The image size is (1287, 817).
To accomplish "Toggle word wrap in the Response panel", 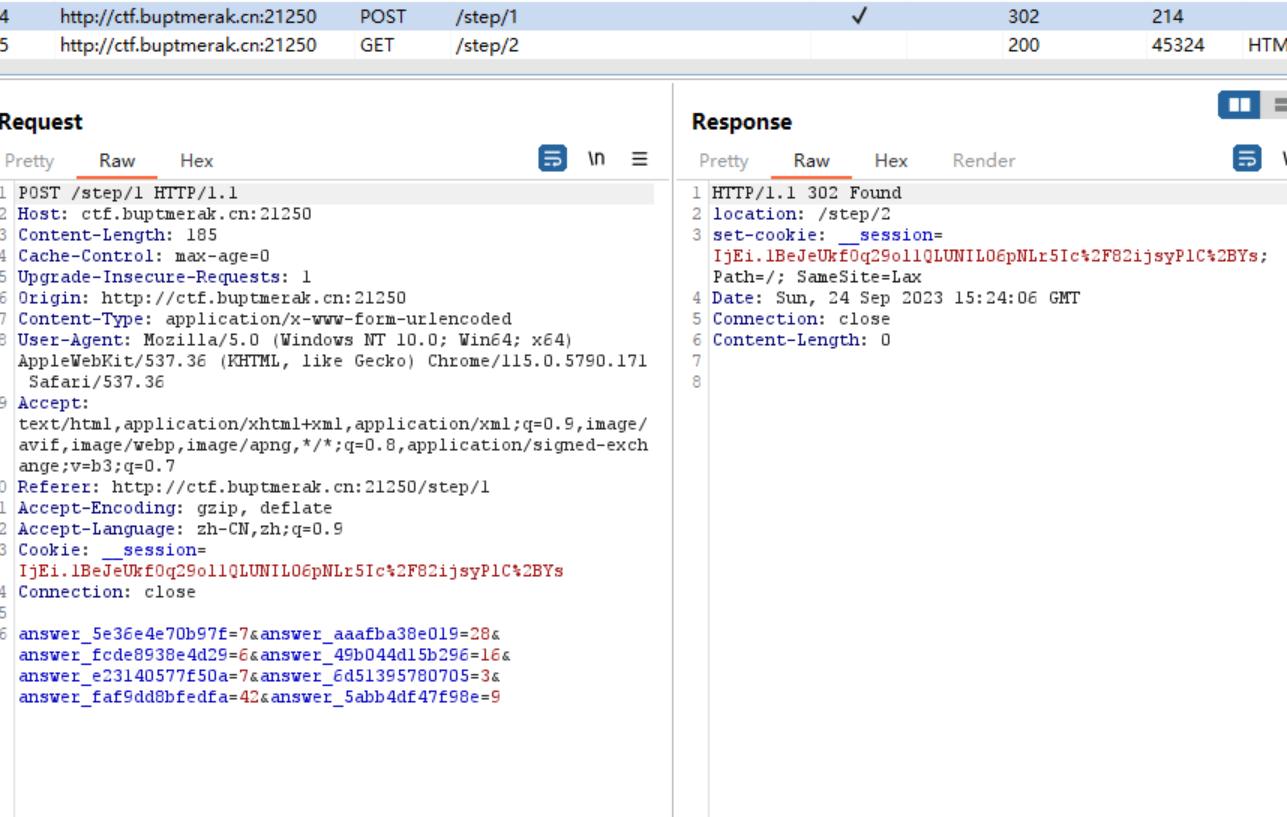I will pyautogui.click(x=1247, y=158).
